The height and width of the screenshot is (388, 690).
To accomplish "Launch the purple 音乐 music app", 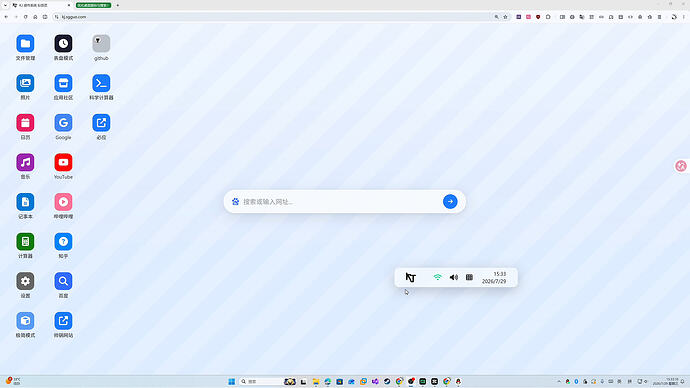I will pyautogui.click(x=25, y=162).
